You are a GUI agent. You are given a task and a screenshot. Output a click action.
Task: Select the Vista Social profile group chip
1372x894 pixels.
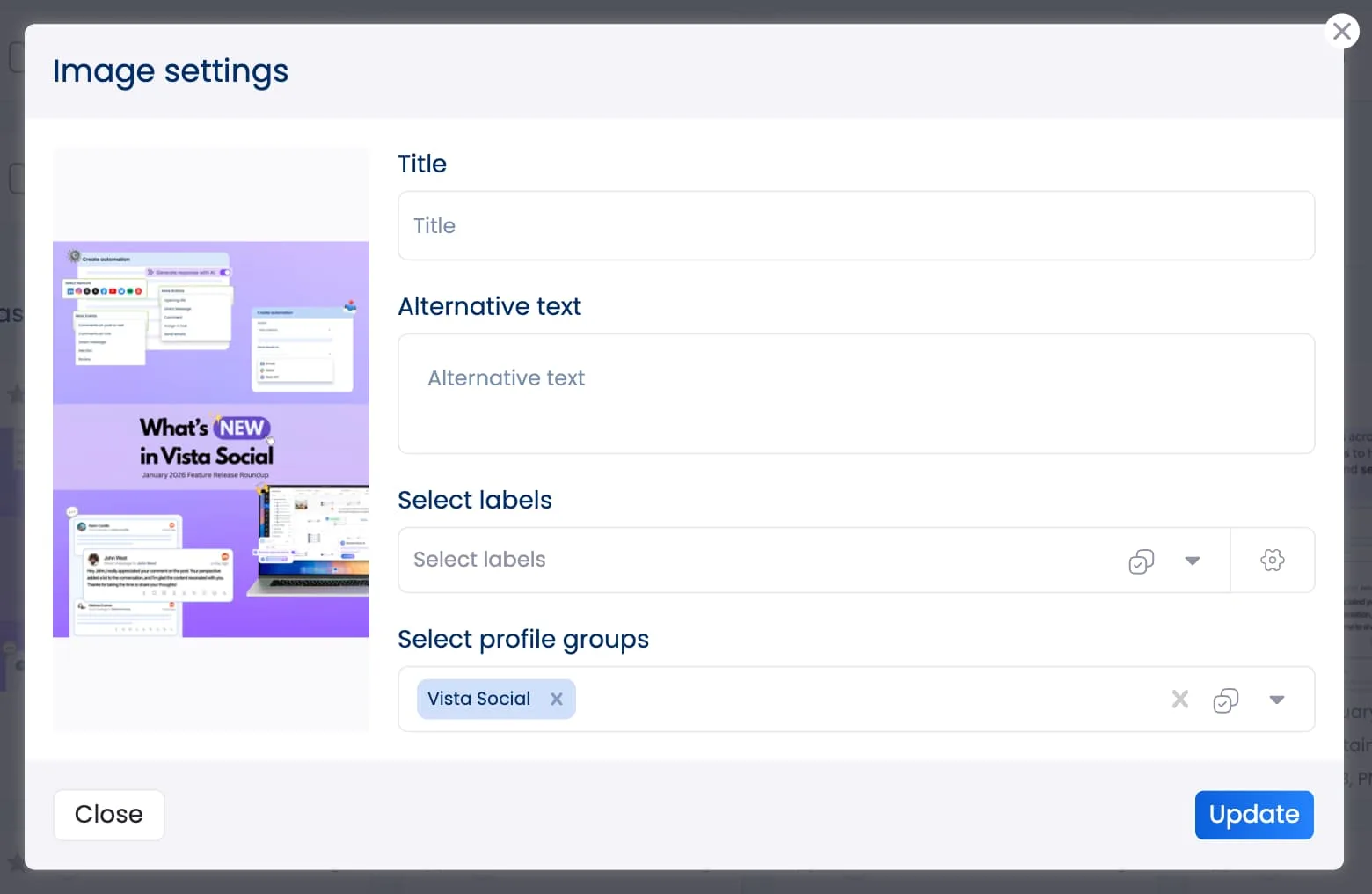(x=479, y=698)
